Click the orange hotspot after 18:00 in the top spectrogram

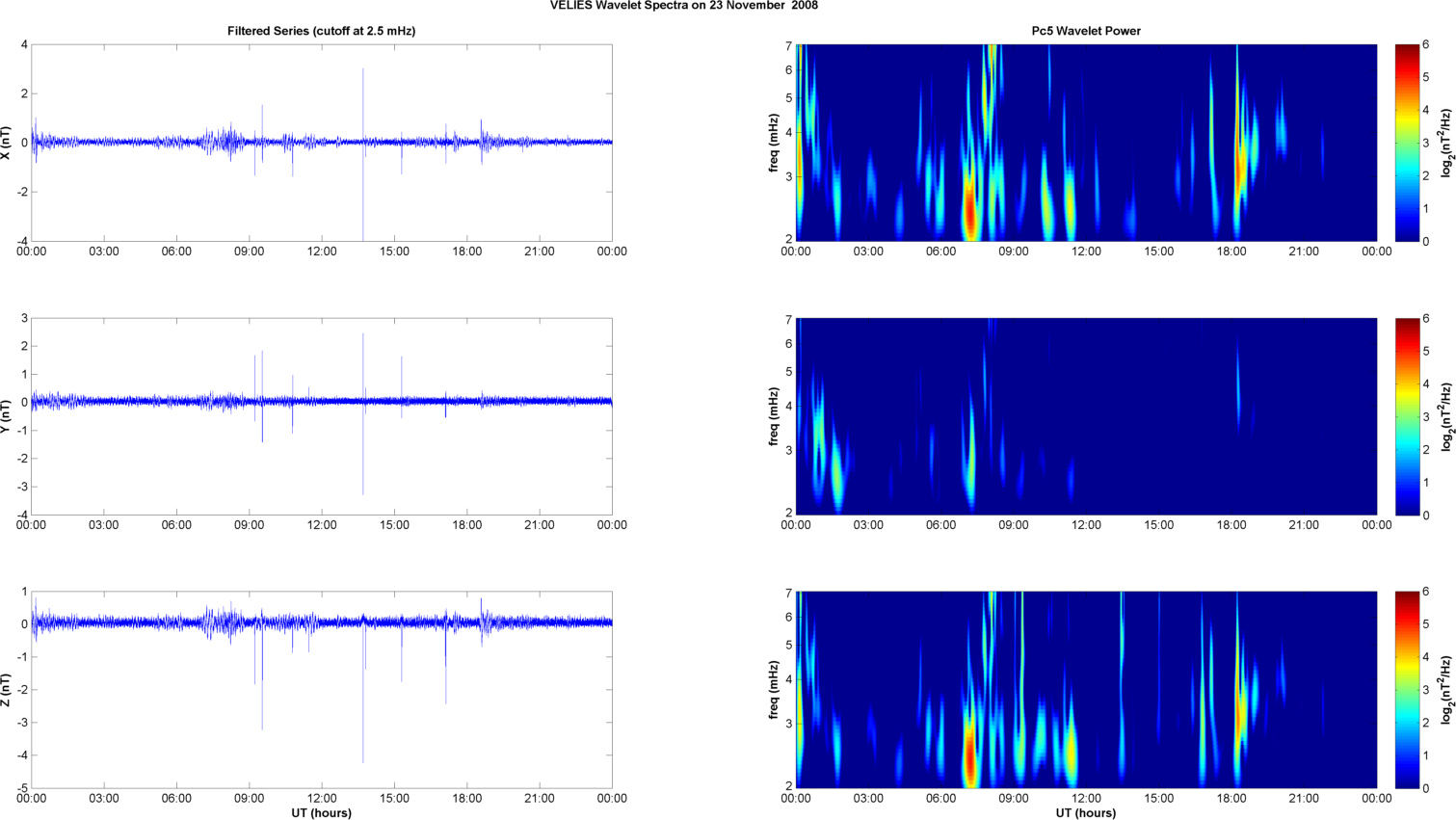pos(1241,164)
